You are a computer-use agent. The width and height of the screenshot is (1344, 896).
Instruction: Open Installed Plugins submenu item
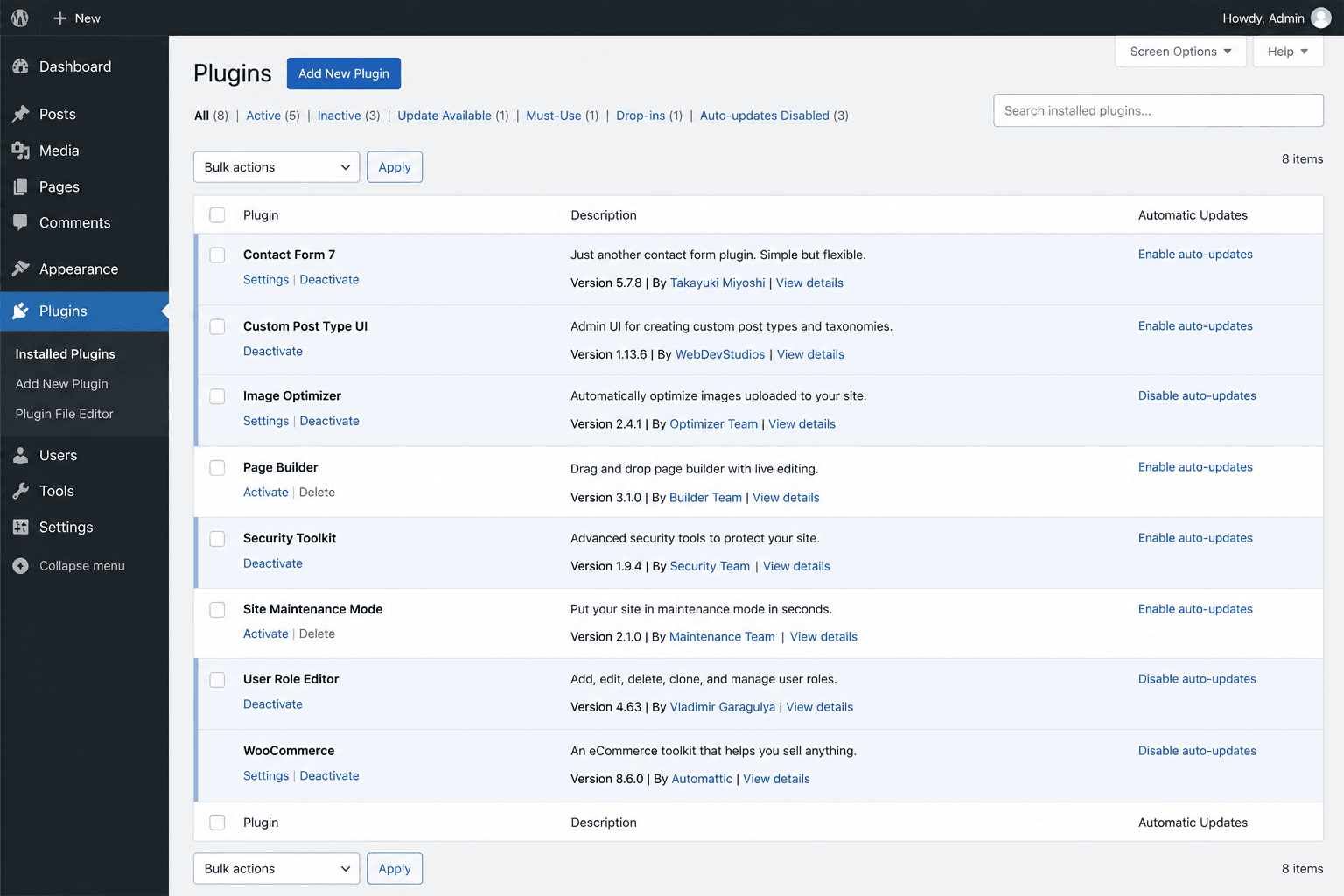(66, 354)
